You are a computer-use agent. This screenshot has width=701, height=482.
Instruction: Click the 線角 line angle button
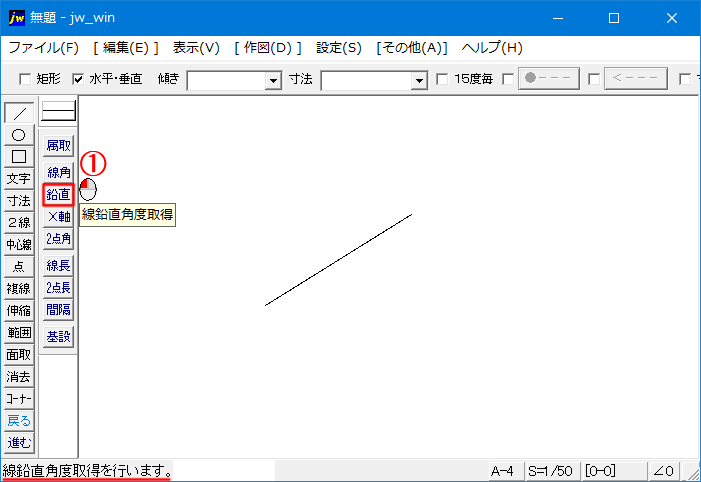click(x=59, y=172)
